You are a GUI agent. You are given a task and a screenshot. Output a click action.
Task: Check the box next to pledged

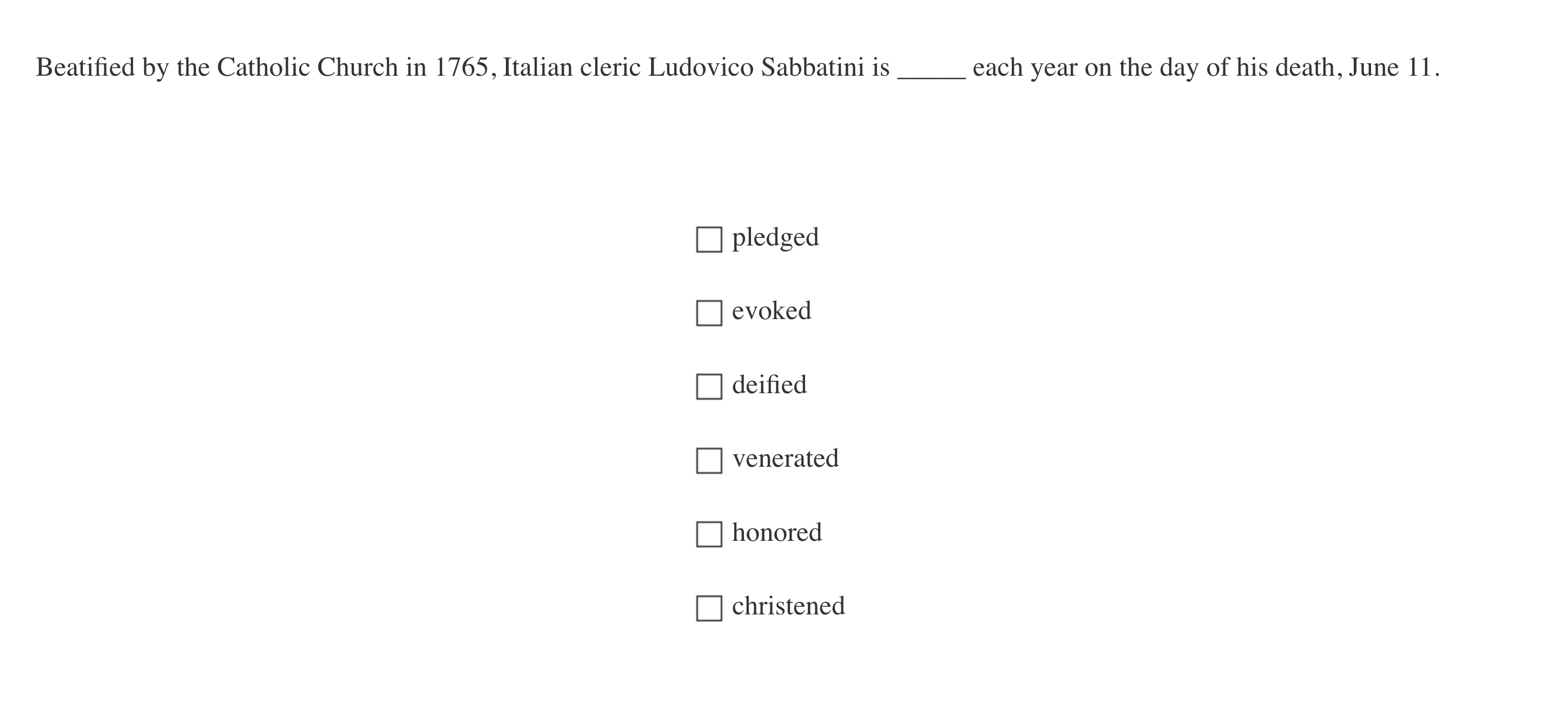(x=709, y=240)
